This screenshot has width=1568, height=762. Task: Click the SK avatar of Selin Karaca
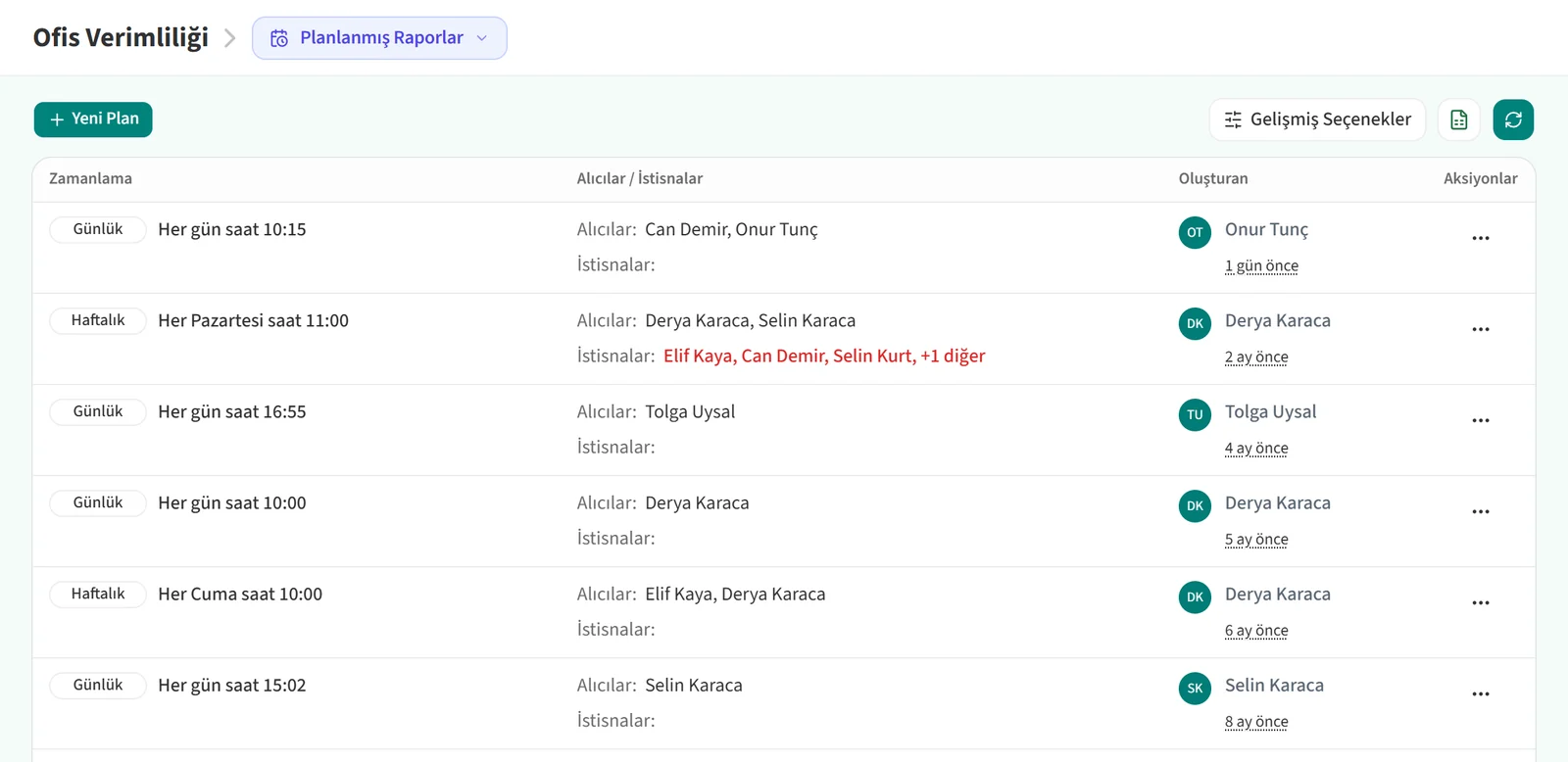point(1195,688)
